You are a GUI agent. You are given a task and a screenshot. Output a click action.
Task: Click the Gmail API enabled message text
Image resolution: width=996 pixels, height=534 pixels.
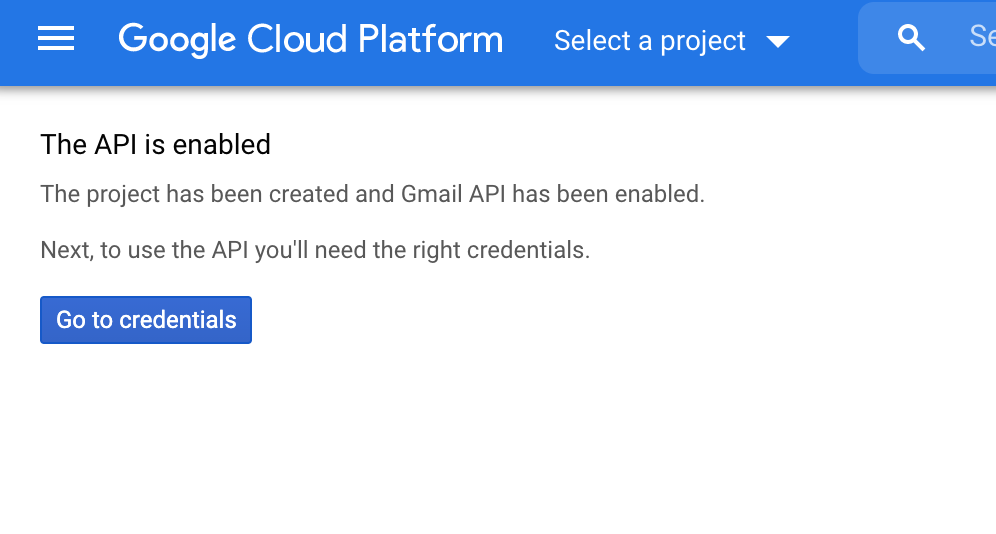[x=373, y=194]
